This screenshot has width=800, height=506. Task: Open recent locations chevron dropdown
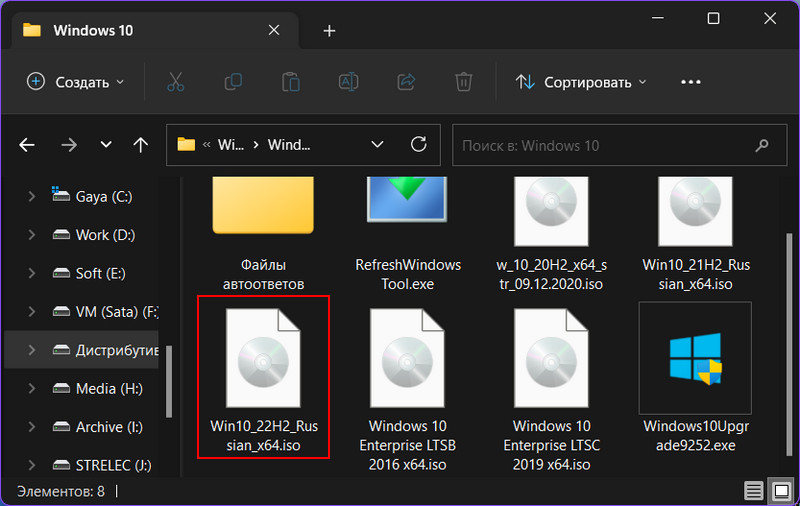(106, 145)
